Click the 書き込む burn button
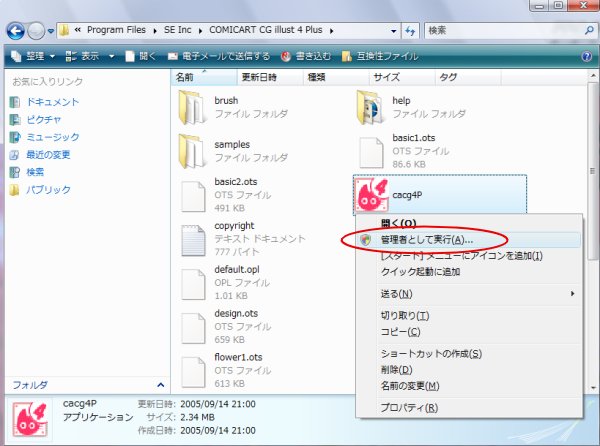 coord(306,57)
